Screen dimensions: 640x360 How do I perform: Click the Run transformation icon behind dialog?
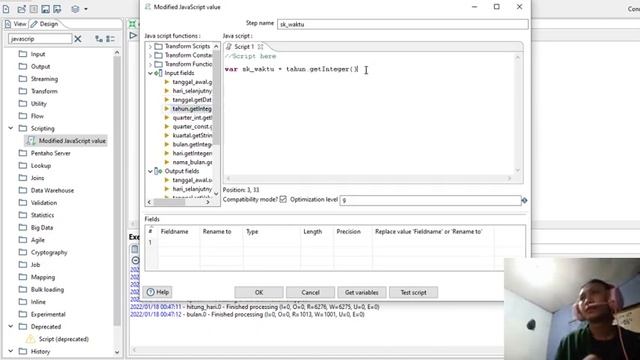click(133, 36)
